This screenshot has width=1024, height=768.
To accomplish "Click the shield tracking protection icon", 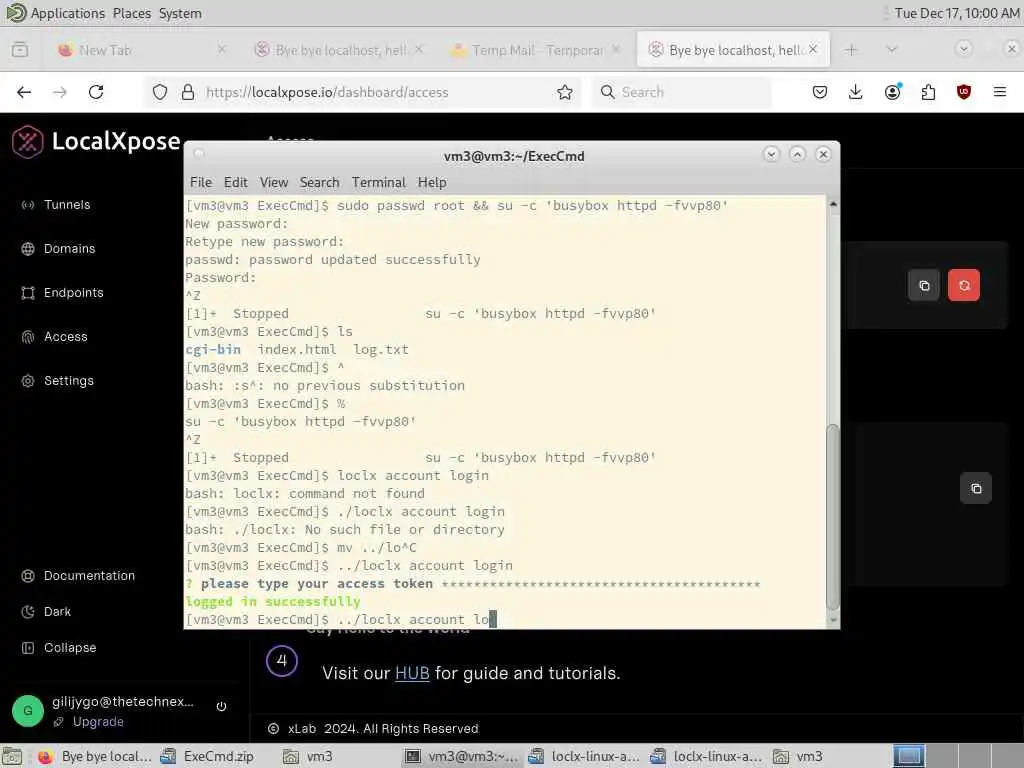I will (x=160, y=92).
